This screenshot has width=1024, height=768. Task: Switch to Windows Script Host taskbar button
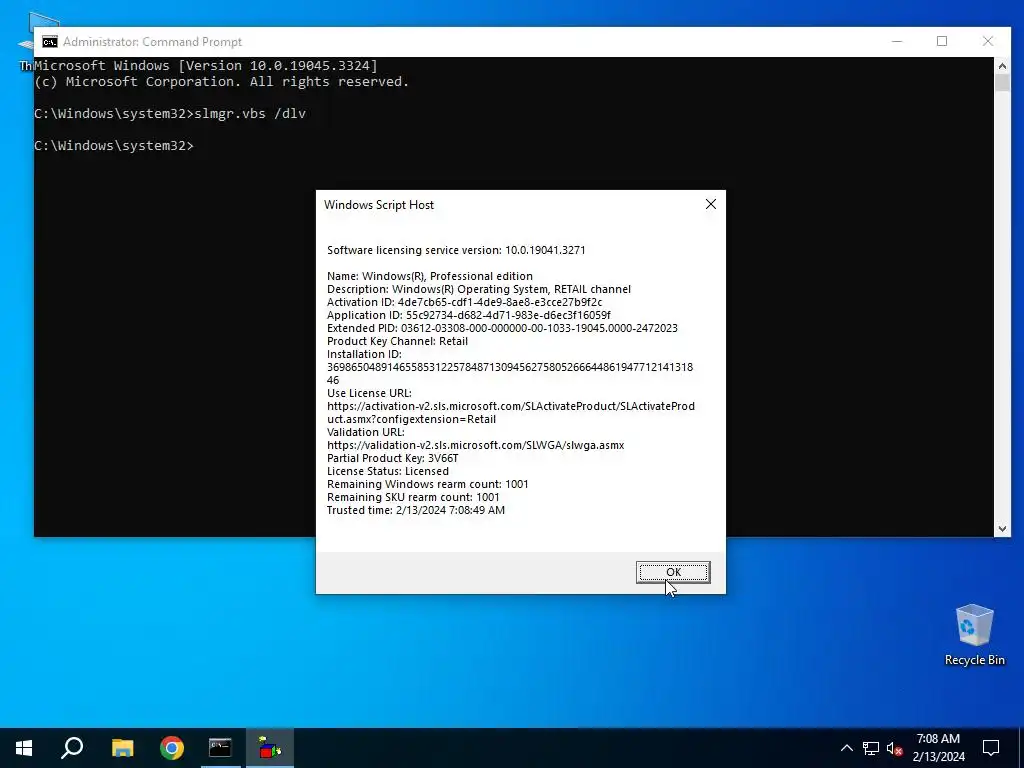(x=270, y=748)
